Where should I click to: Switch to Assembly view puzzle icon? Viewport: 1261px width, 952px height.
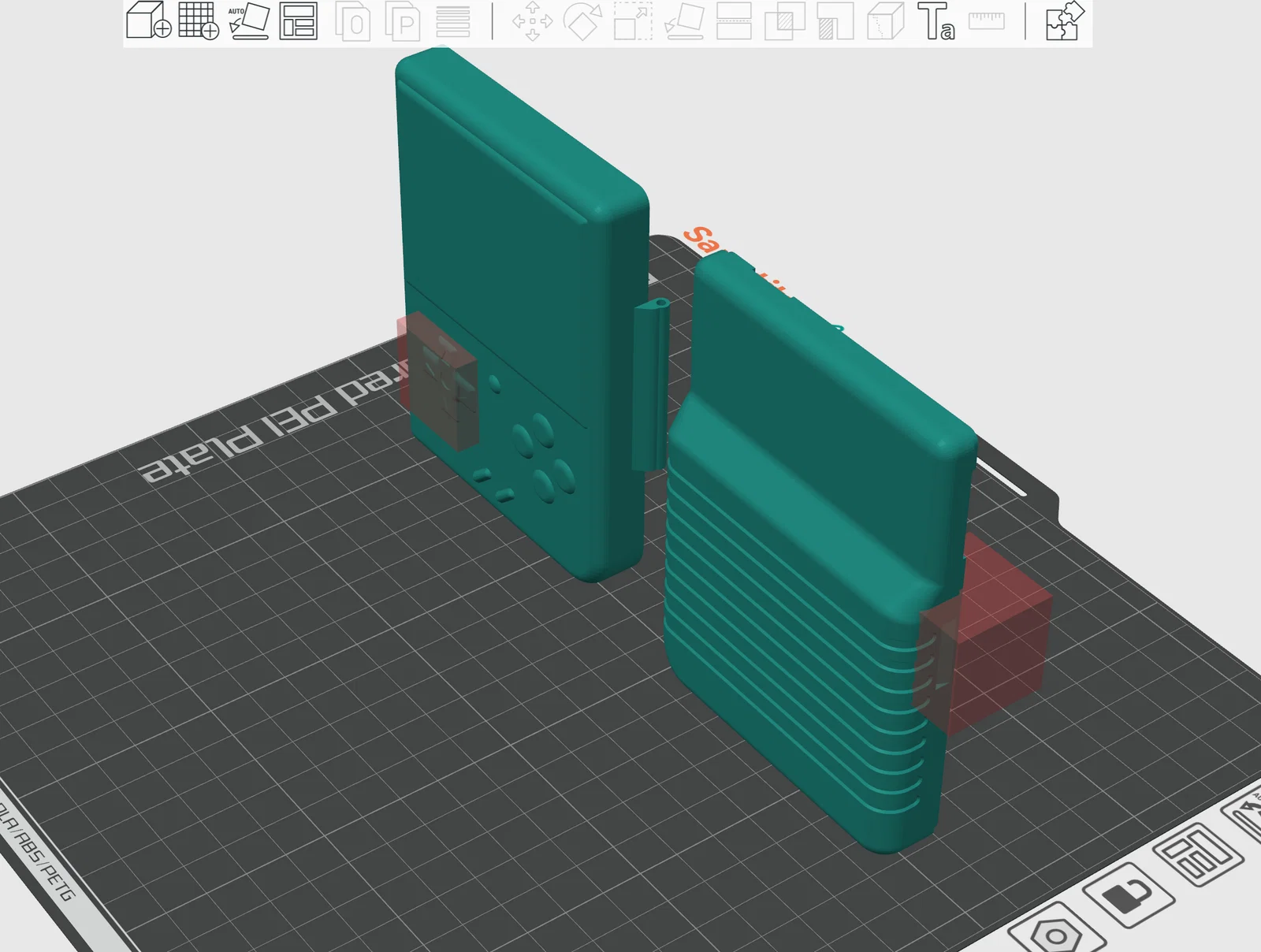pyautogui.click(x=1065, y=20)
